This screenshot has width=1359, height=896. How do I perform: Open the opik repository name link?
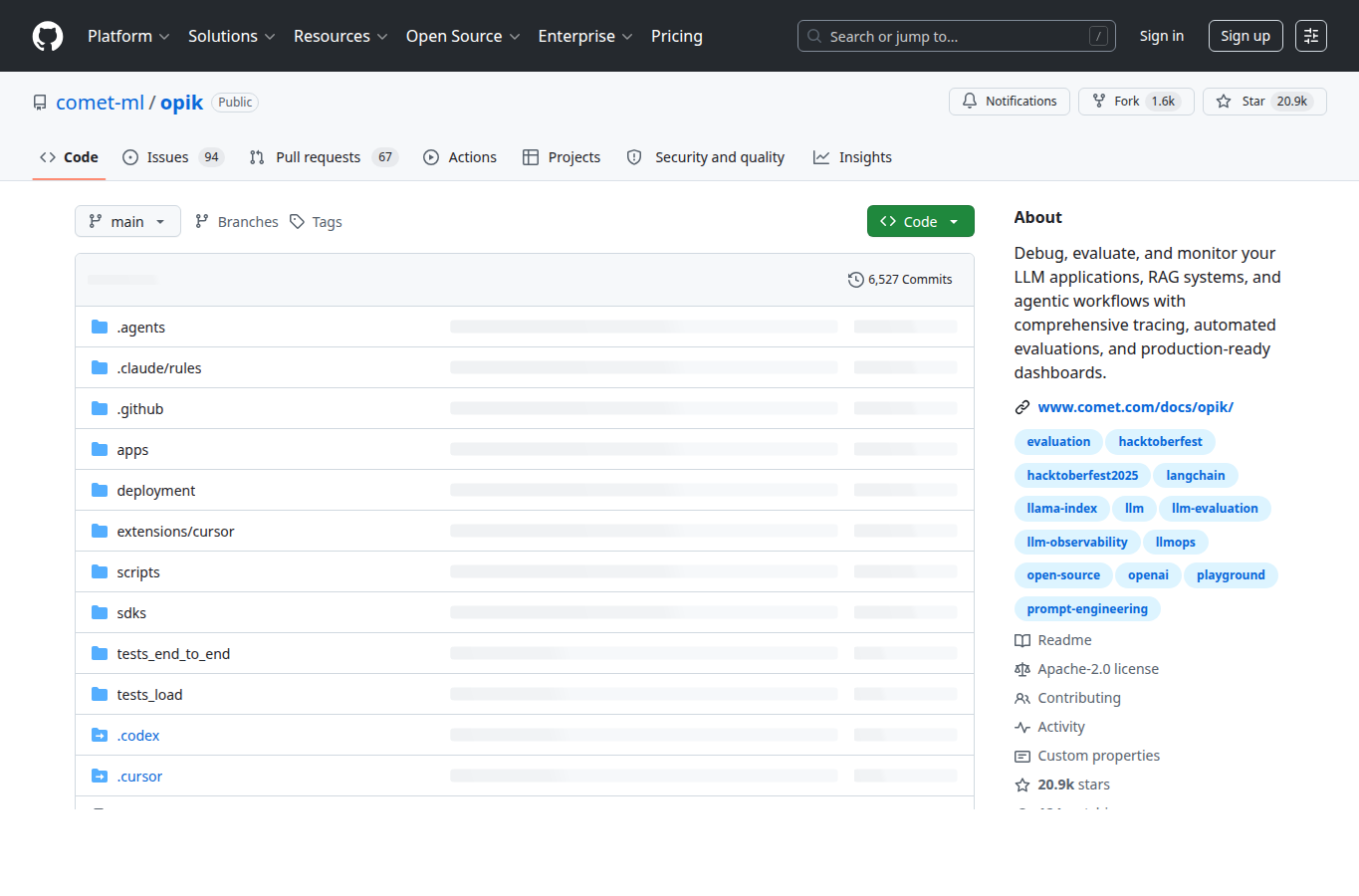(x=182, y=103)
